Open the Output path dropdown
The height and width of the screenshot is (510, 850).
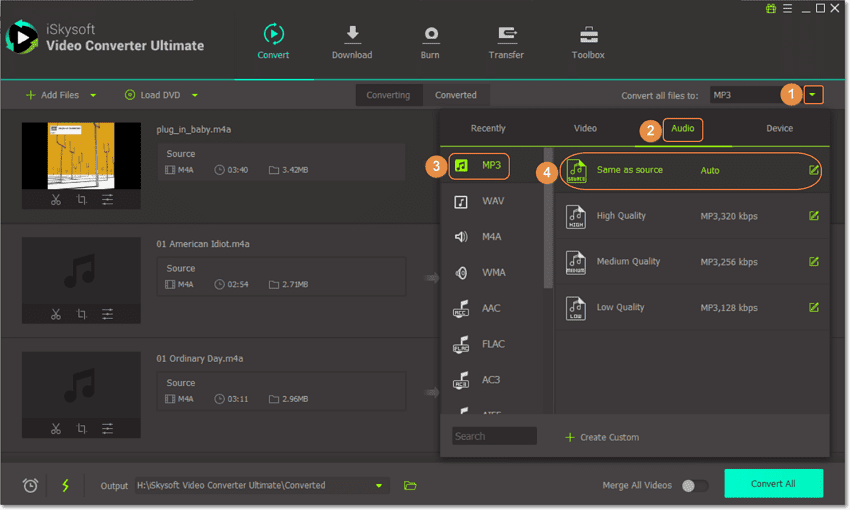[x=379, y=485]
